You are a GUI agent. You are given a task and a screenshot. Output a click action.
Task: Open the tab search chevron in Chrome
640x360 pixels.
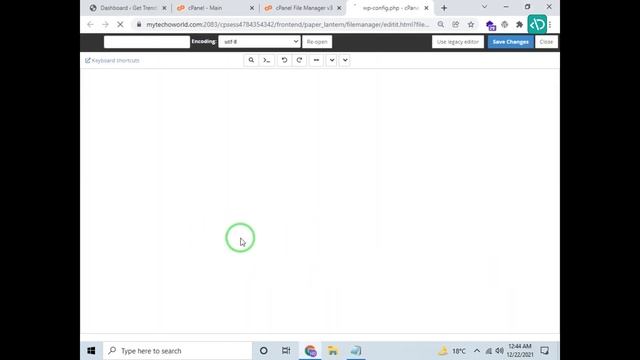(484, 7)
